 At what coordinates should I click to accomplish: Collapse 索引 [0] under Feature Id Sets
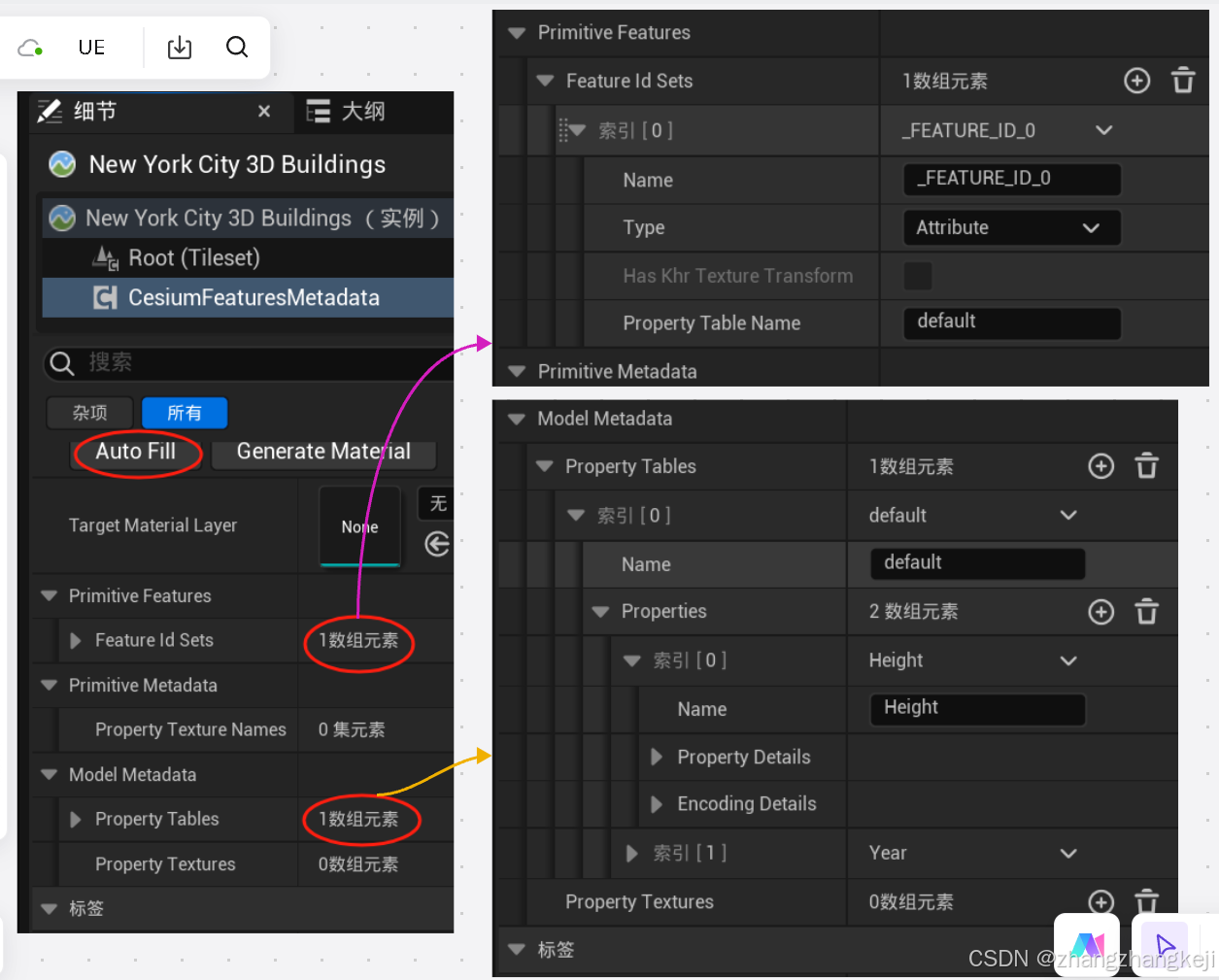pos(578,130)
